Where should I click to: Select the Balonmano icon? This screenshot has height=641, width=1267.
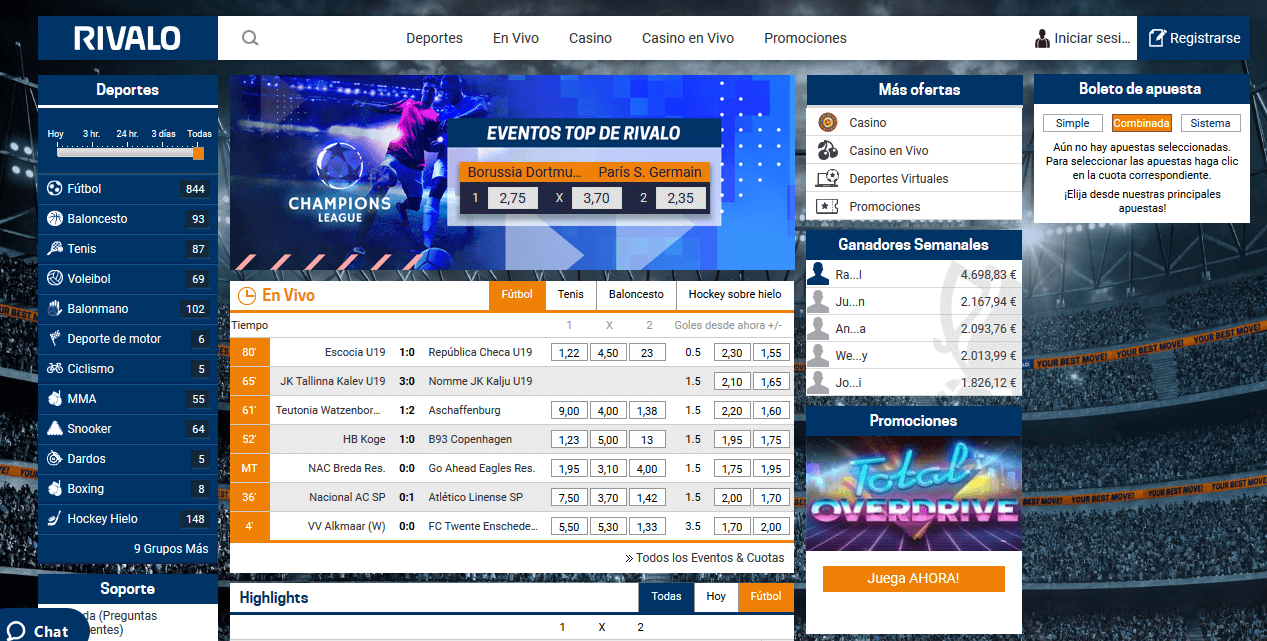[x=55, y=308]
